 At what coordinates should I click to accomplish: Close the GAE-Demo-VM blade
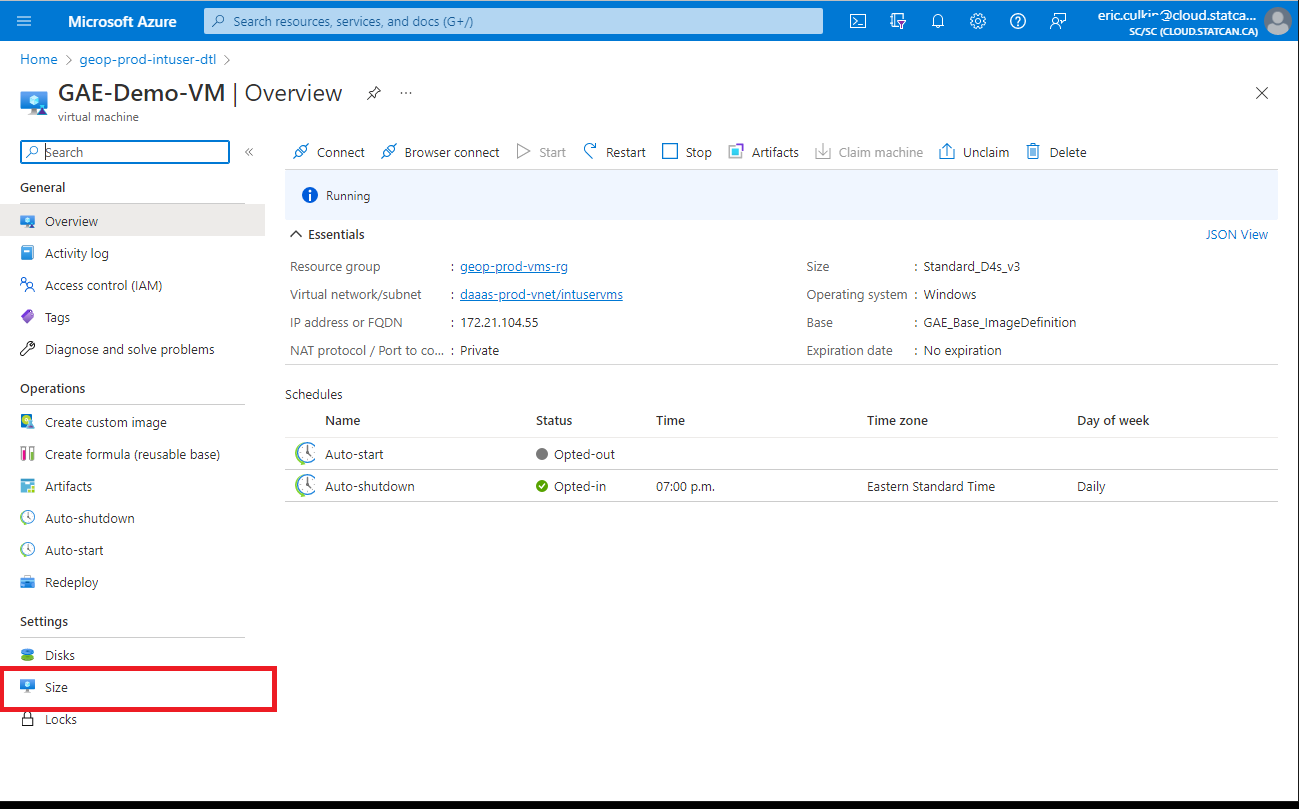click(x=1261, y=93)
